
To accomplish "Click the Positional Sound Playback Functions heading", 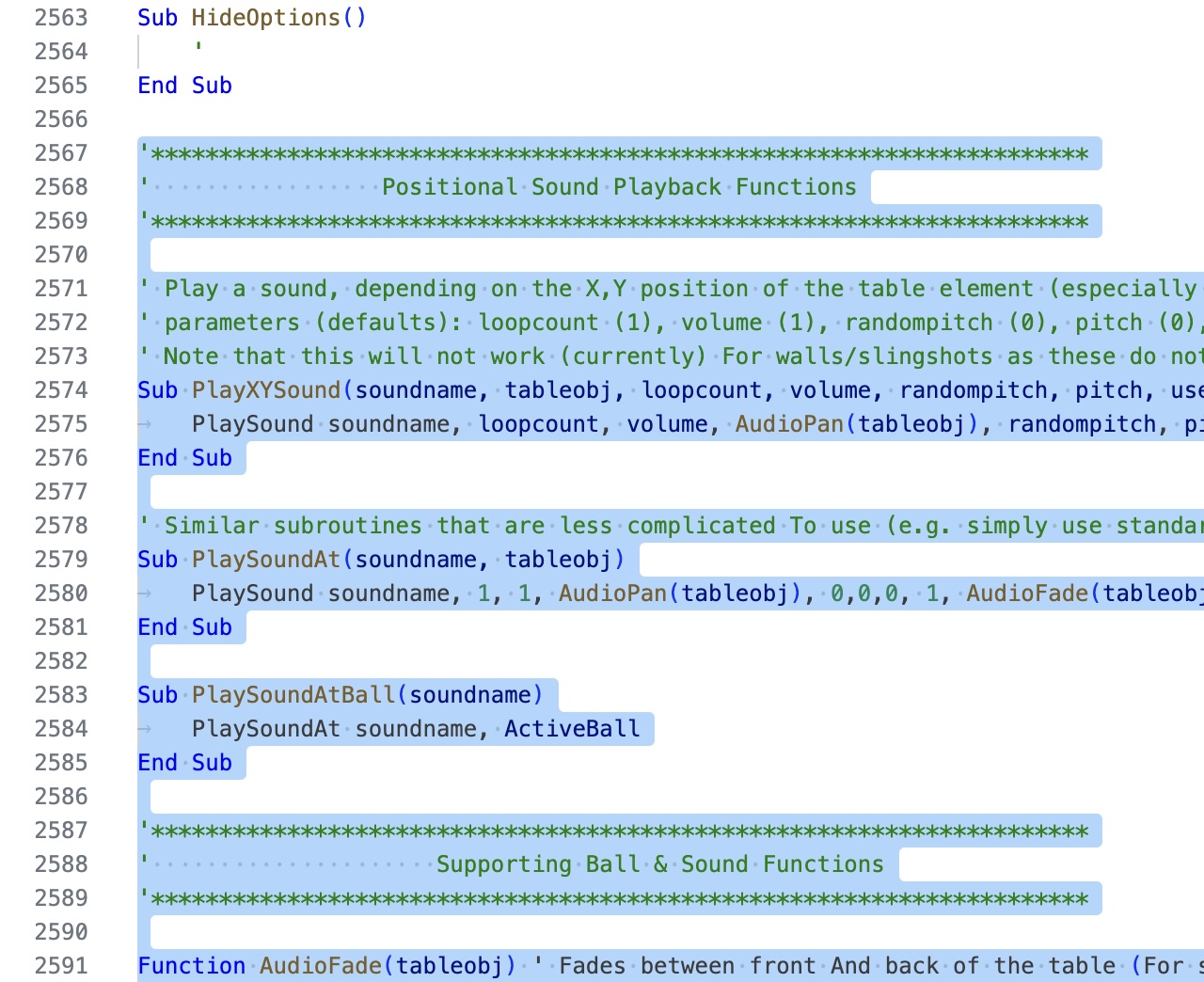I will coord(619,187).
